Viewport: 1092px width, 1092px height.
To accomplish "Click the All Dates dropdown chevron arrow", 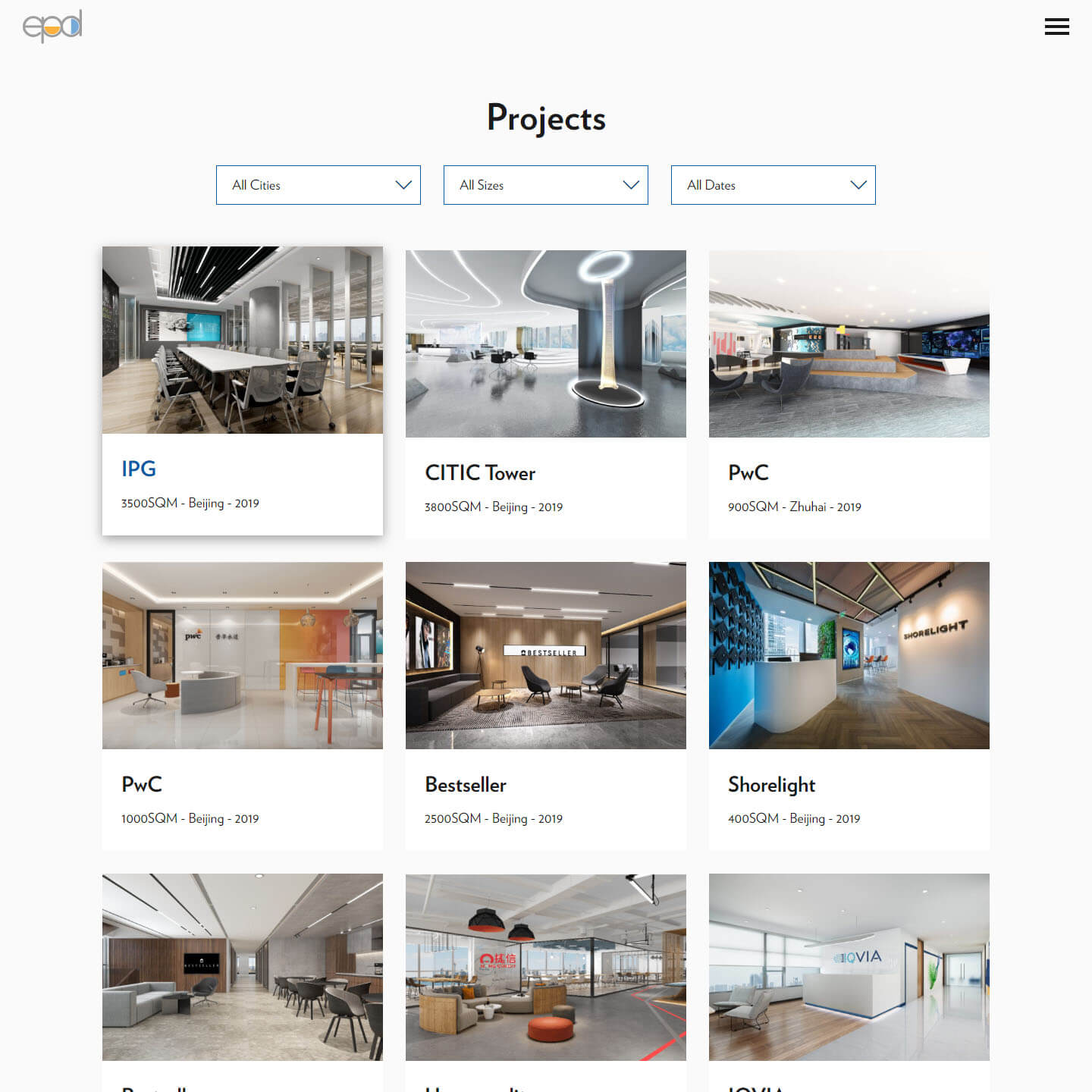I will pyautogui.click(x=858, y=185).
